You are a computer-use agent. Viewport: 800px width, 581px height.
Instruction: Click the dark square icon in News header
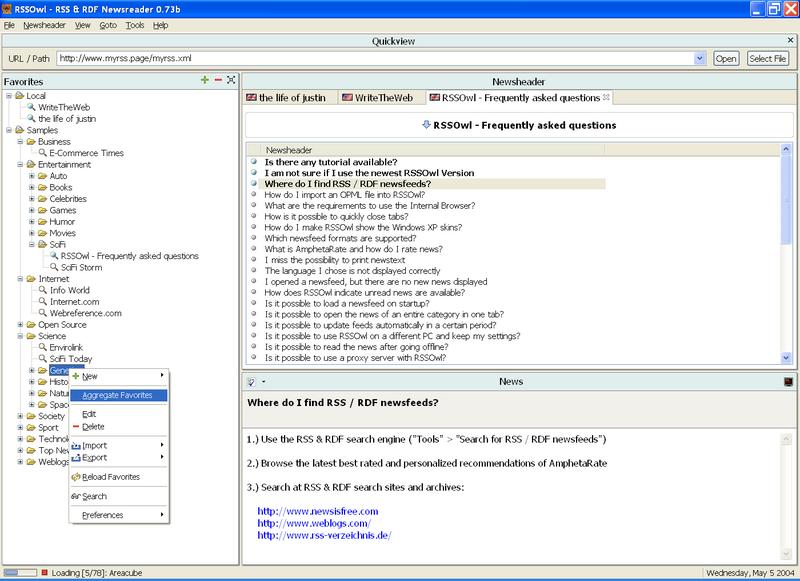click(788, 382)
